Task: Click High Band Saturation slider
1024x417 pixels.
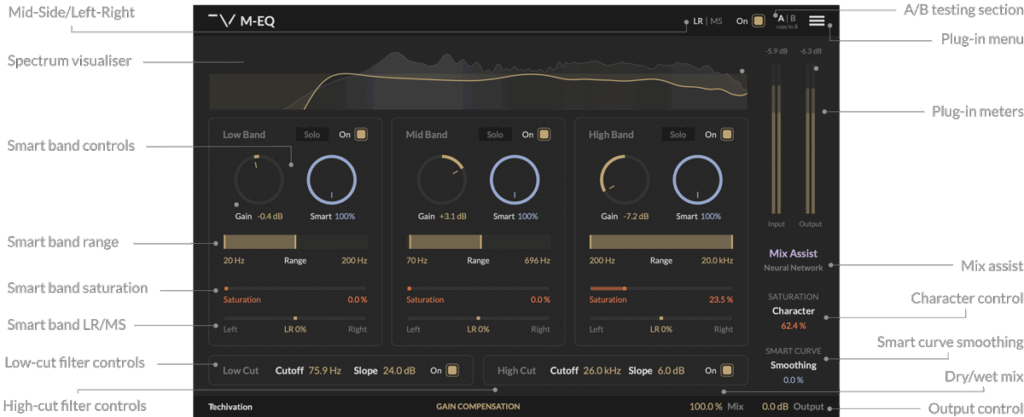Action: (x=661, y=288)
